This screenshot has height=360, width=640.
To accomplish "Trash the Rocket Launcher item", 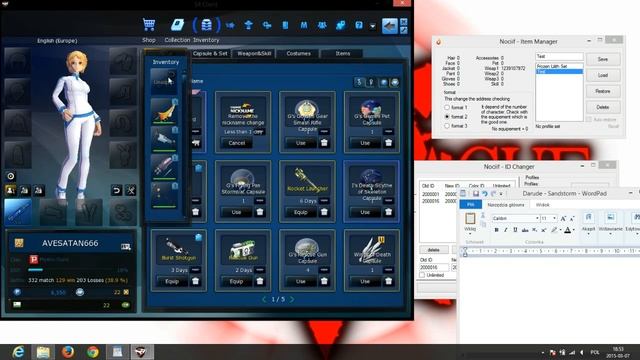I will 324,212.
